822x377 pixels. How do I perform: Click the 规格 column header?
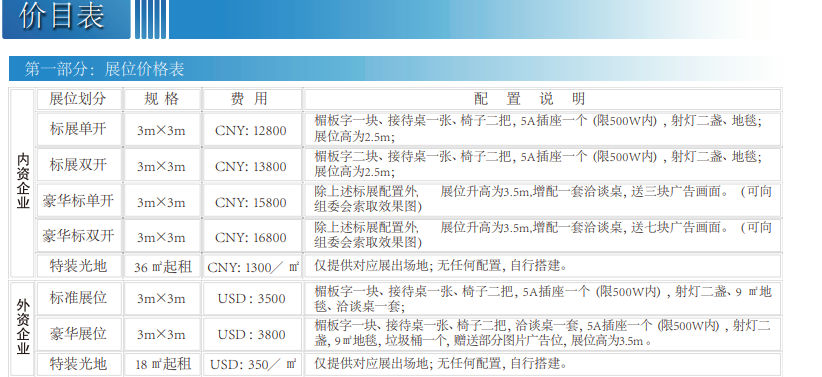pos(162,99)
